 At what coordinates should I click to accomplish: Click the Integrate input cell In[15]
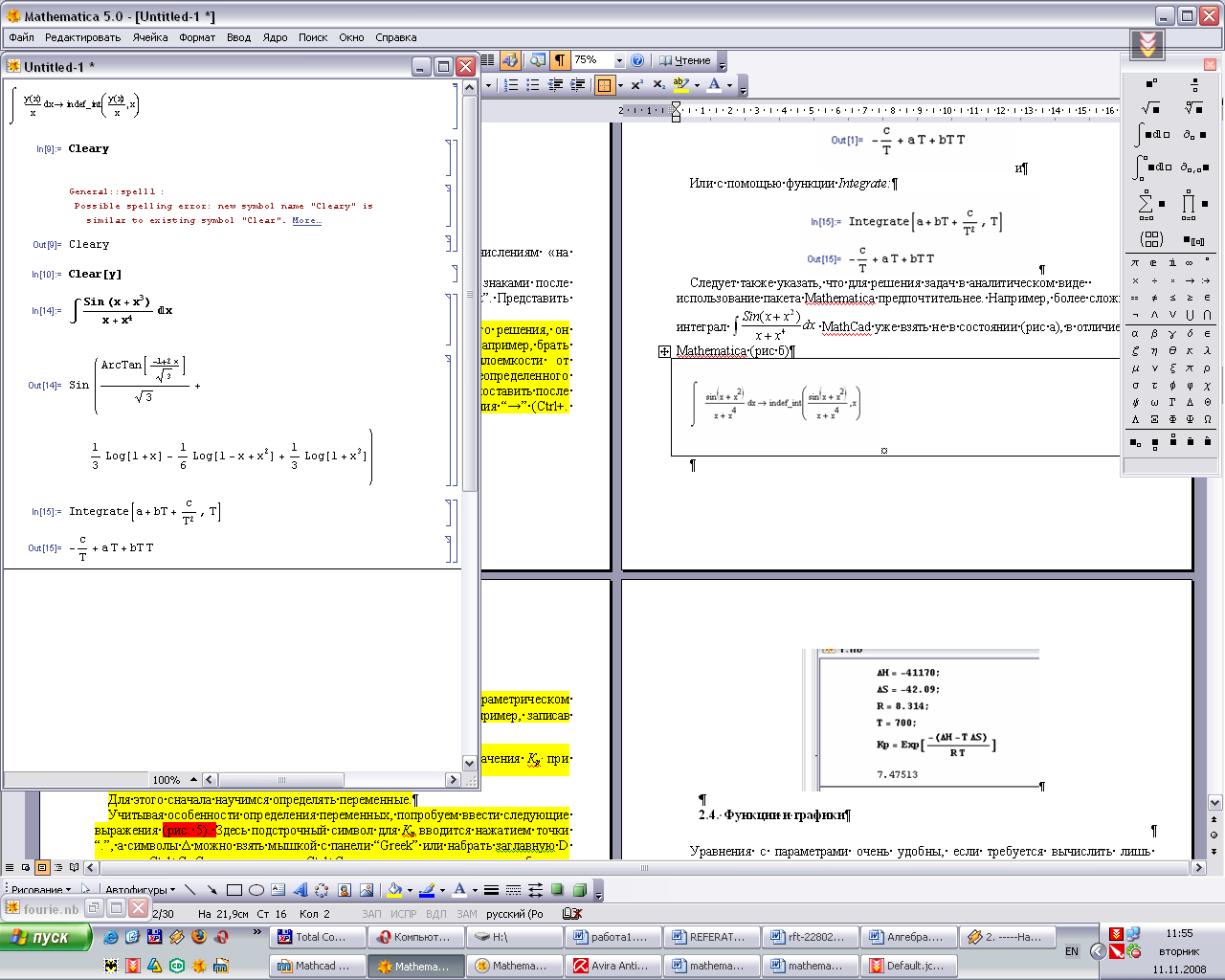[144, 512]
